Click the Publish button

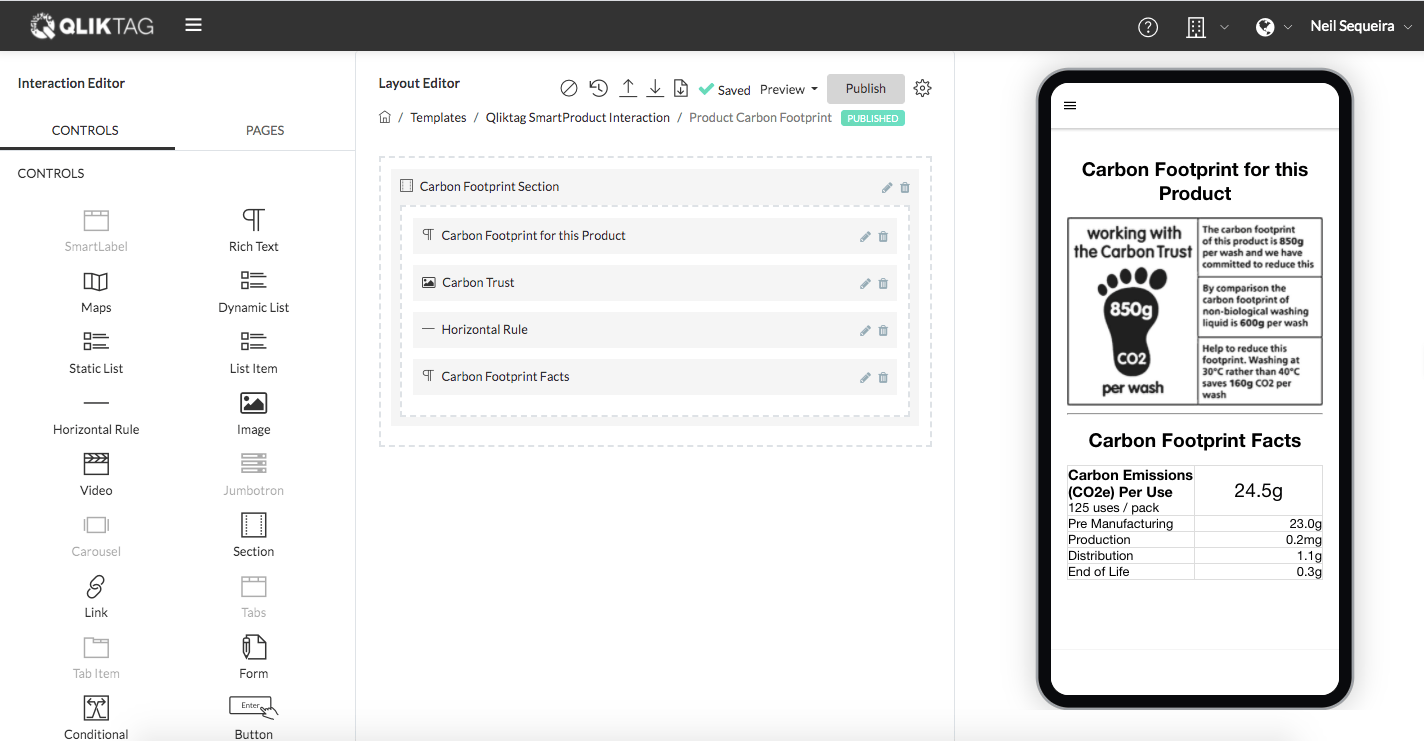pyautogui.click(x=866, y=88)
